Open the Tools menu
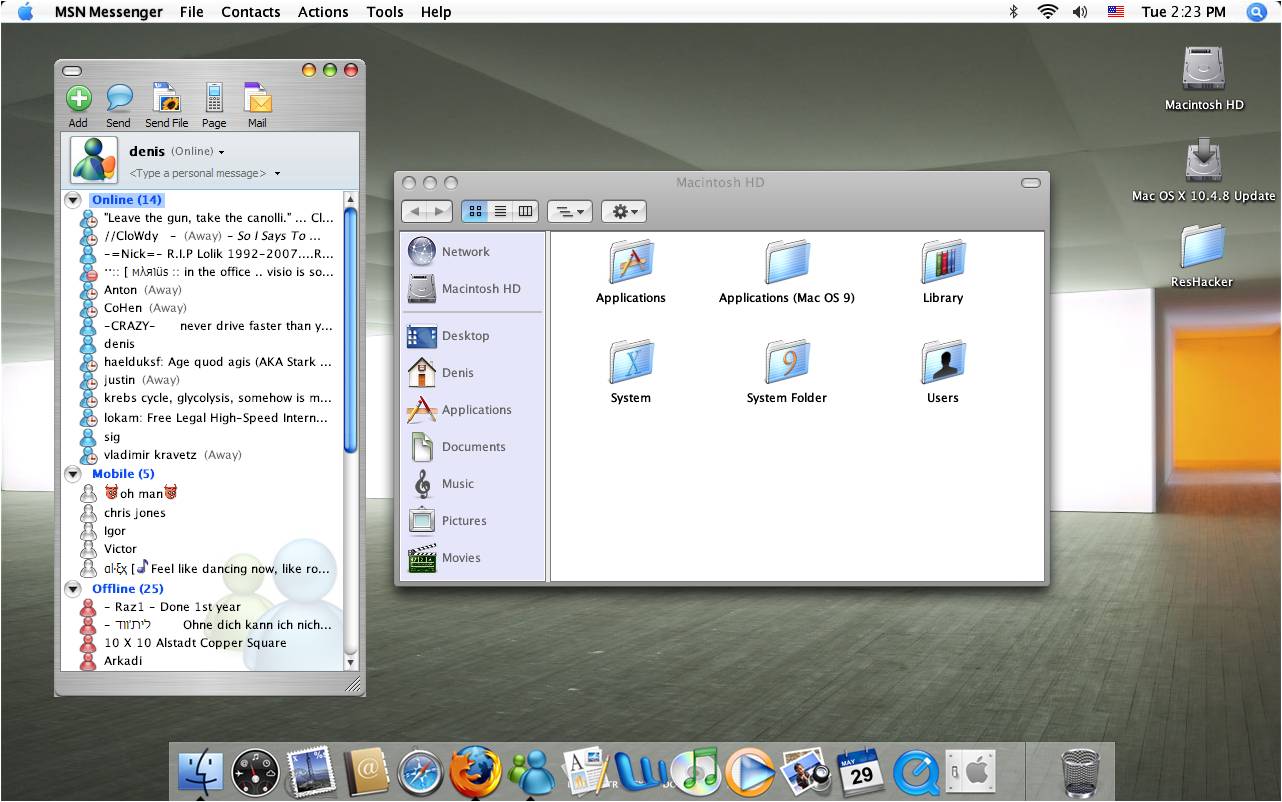The height and width of the screenshot is (802, 1282). [385, 12]
